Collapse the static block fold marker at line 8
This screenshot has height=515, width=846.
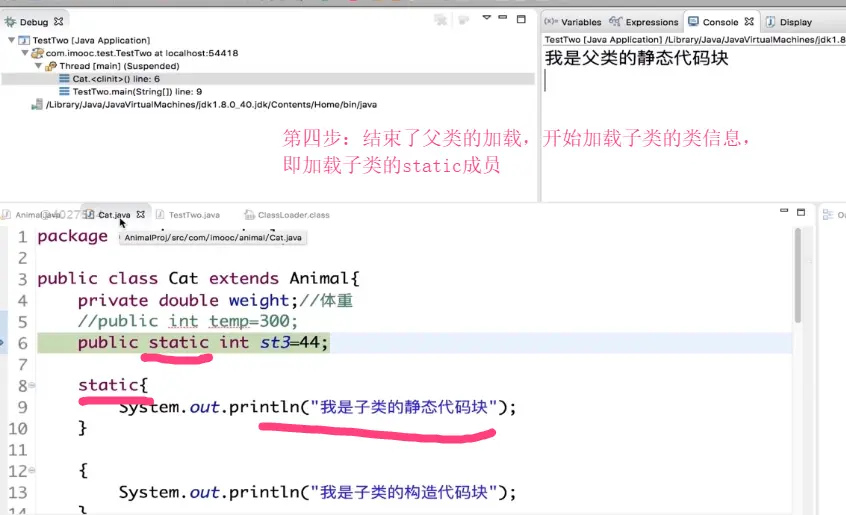point(32,385)
